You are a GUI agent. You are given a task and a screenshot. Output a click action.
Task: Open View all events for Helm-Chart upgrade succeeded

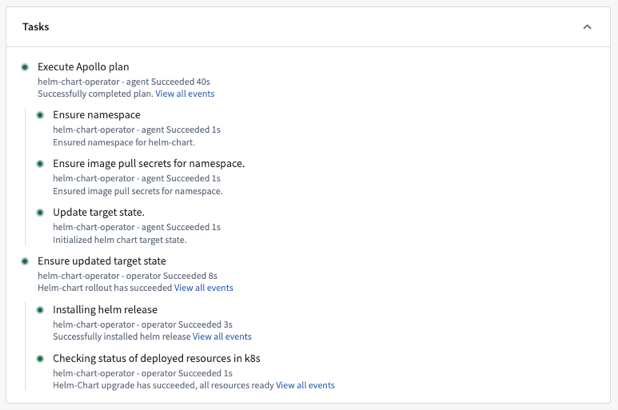(x=305, y=385)
